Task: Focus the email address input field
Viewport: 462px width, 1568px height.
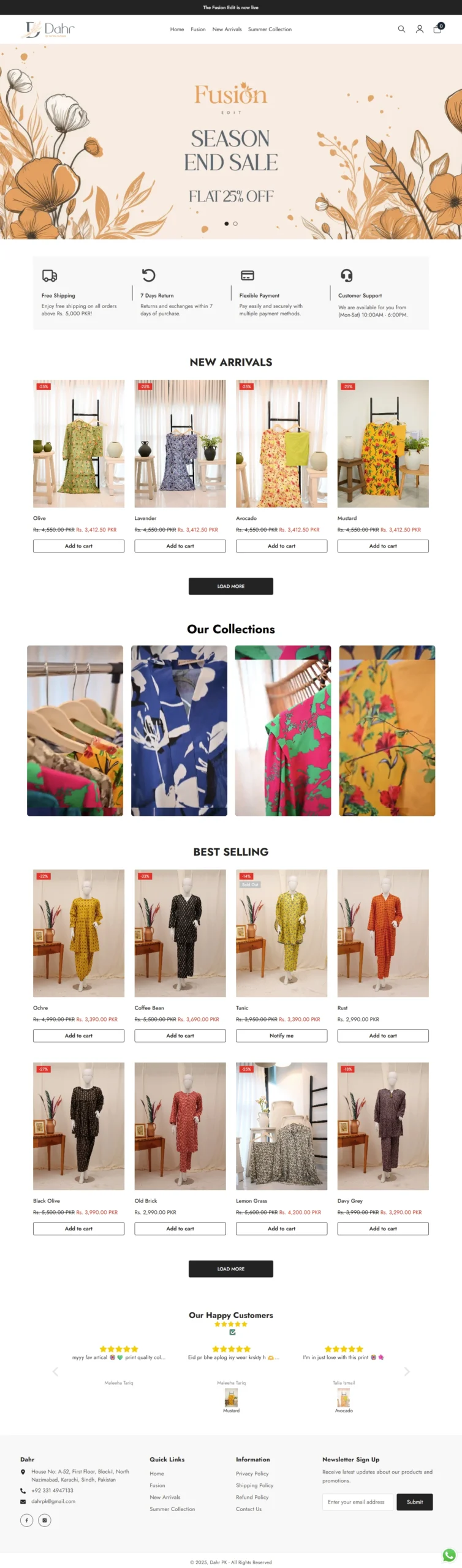Action: tap(358, 1501)
